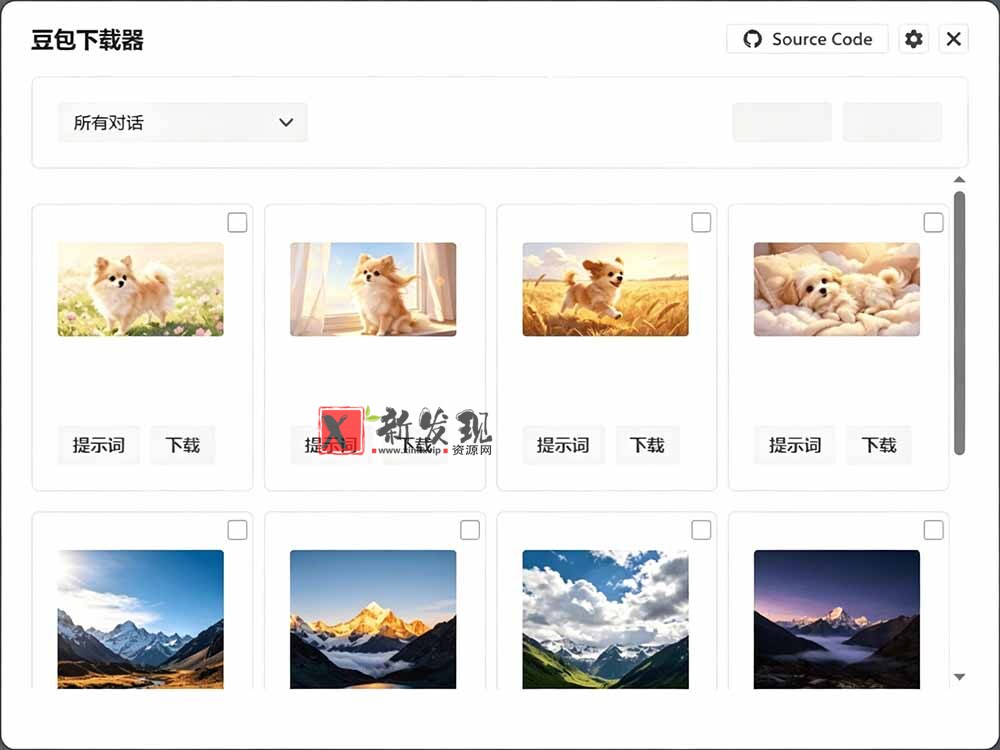Image resolution: width=1000 pixels, height=750 pixels.
Task: Click the scrollbar up arrow
Action: [x=959, y=180]
